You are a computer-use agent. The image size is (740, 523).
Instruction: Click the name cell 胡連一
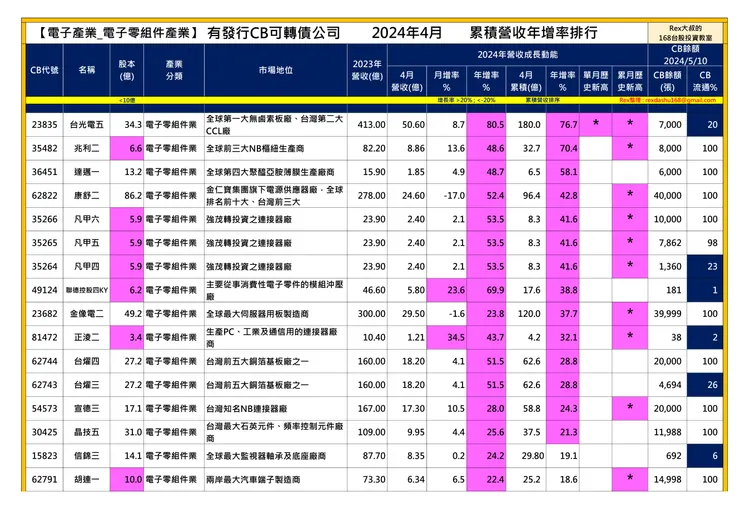(x=86, y=479)
